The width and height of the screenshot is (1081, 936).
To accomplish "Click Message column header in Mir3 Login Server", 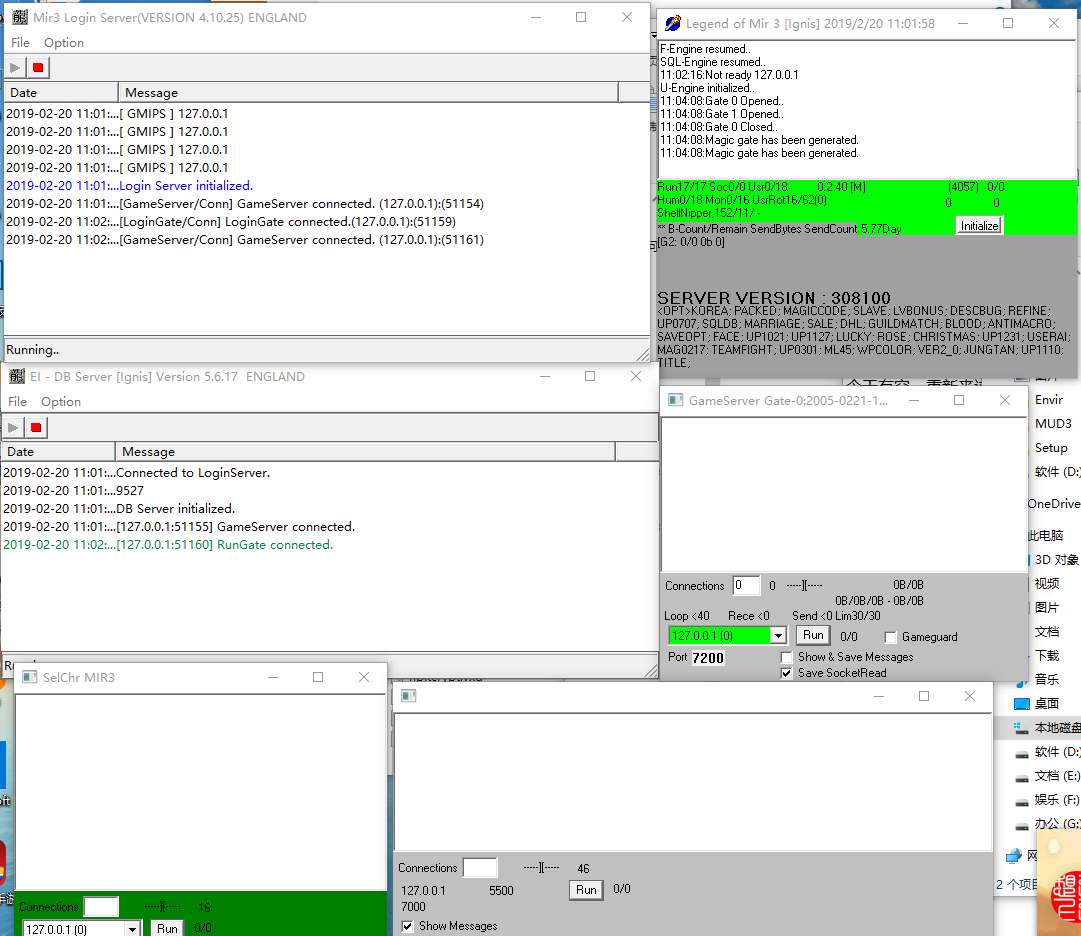I will 368,92.
